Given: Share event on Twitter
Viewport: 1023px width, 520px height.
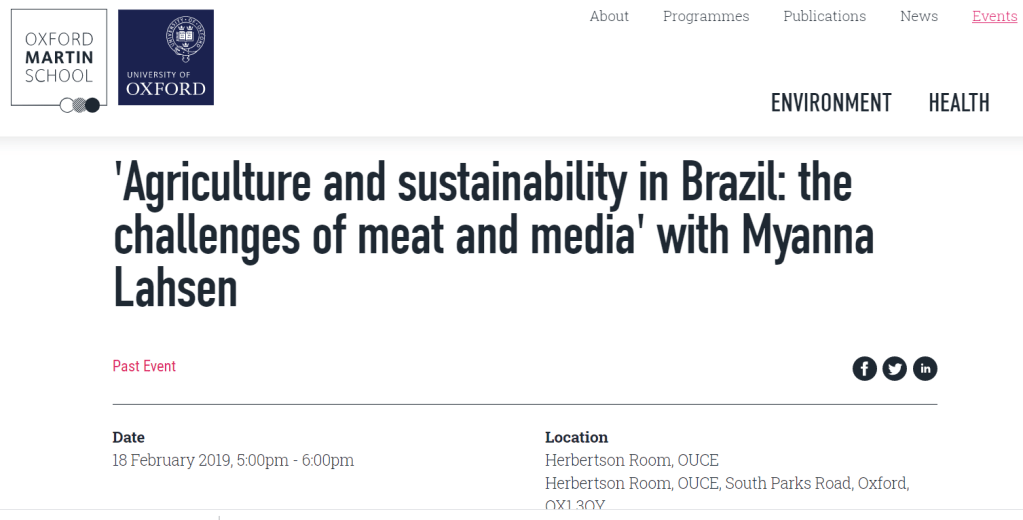Looking at the screenshot, I should pos(895,368).
